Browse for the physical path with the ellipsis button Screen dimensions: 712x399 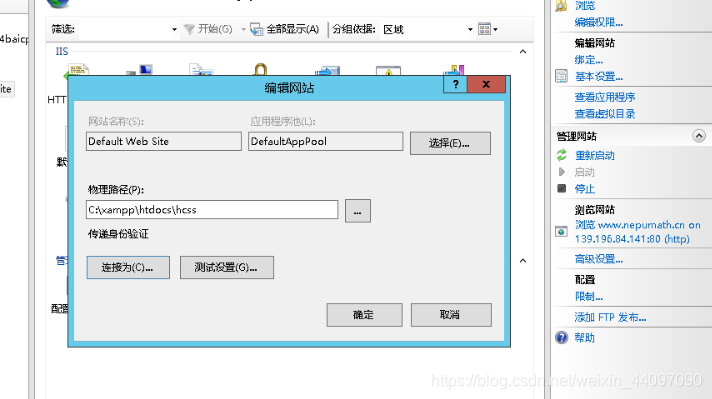[358, 211]
